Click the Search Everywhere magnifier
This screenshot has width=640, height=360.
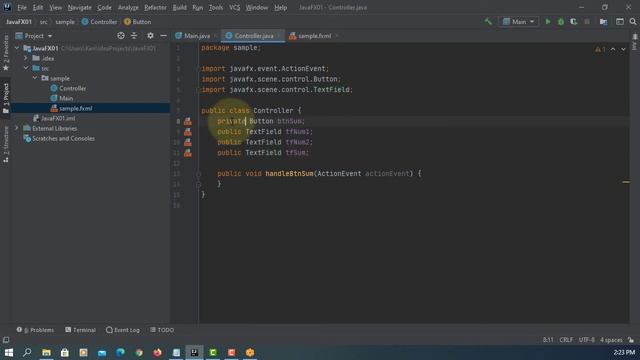(633, 22)
